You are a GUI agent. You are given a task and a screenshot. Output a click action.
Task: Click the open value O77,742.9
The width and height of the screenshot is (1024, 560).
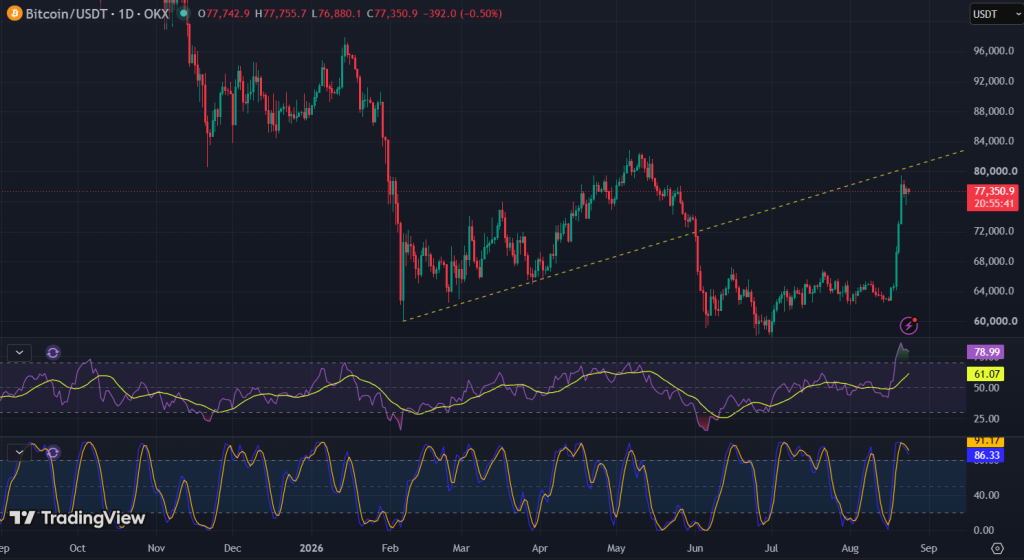click(x=223, y=13)
